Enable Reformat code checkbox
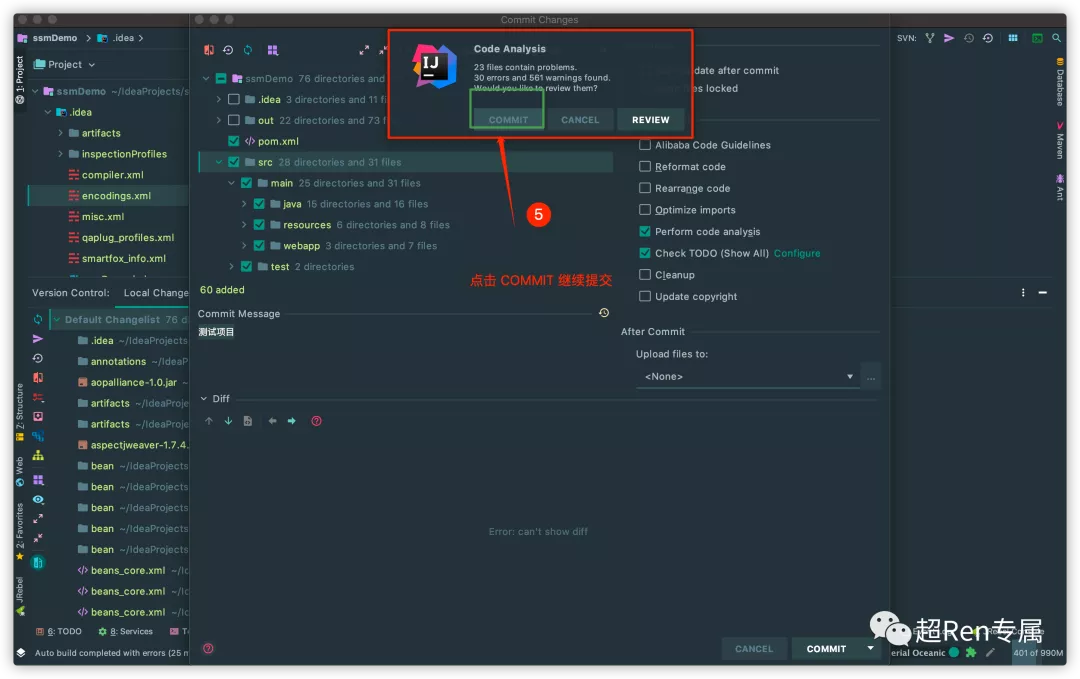This screenshot has height=679, width=1080. pyautogui.click(x=645, y=167)
